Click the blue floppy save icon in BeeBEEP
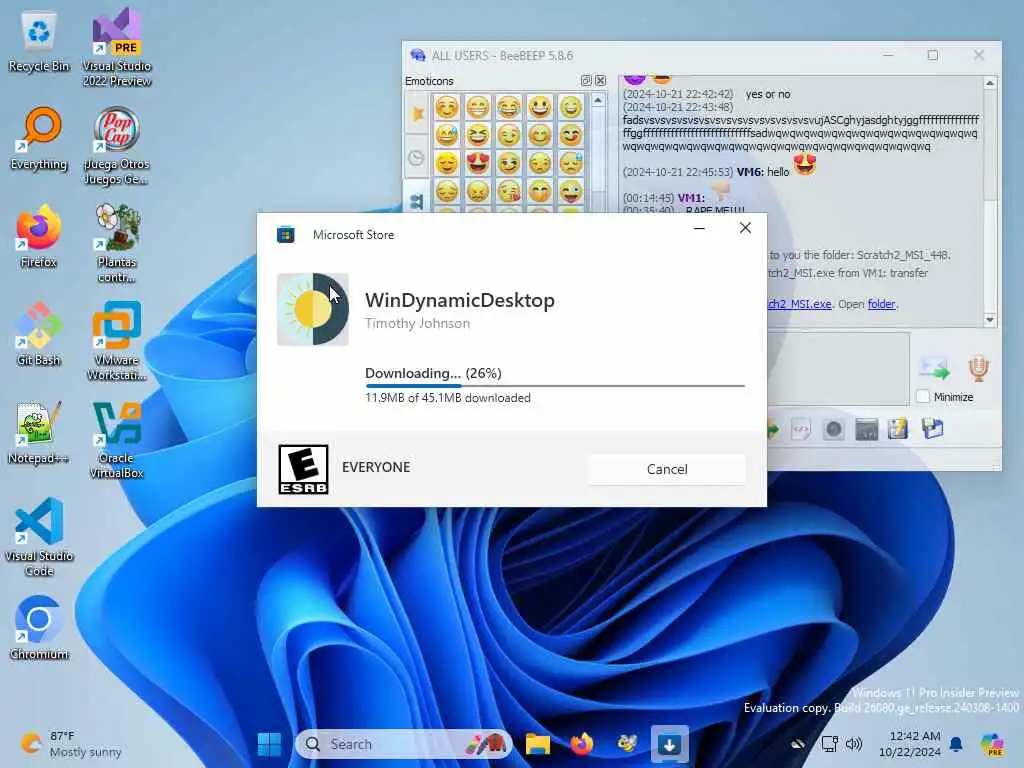This screenshot has width=1024, height=768. [933, 428]
